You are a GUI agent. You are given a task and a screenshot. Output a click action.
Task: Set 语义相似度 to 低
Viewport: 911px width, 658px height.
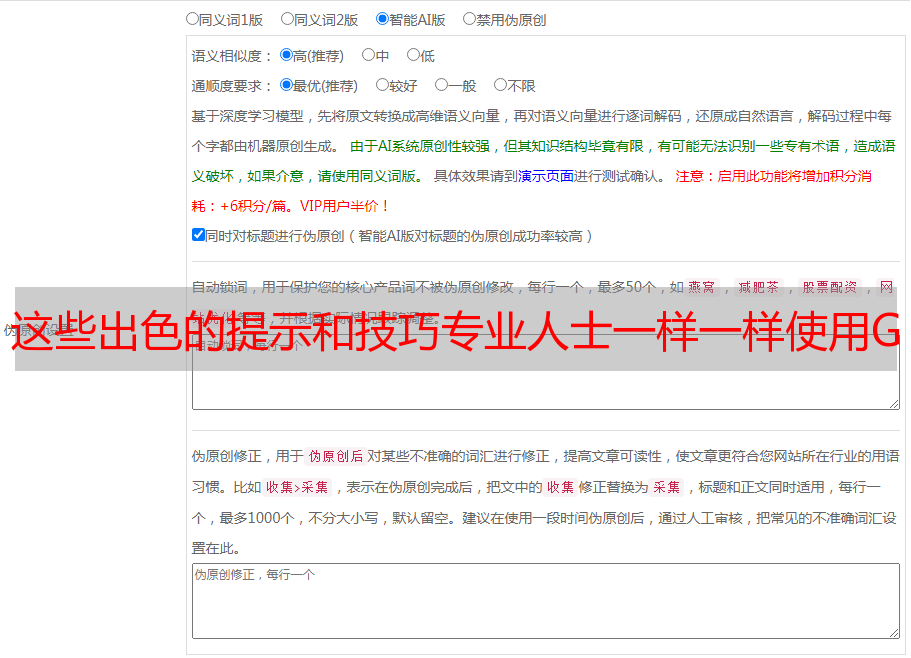[413, 55]
